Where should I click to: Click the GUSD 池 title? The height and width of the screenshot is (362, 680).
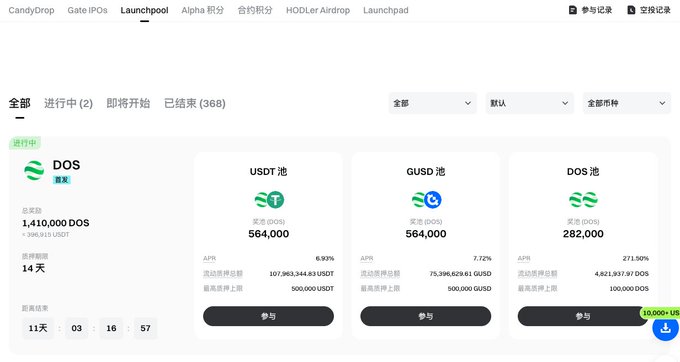pyautogui.click(x=426, y=172)
